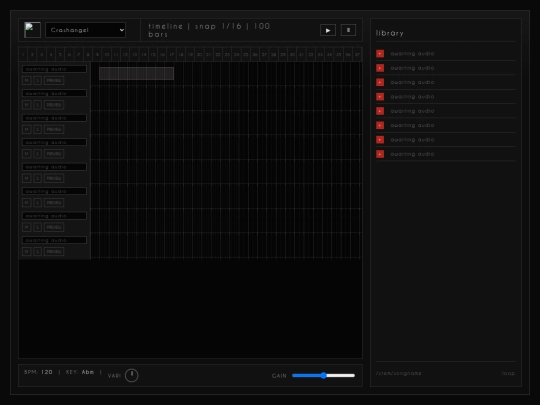Viewport: 540px width, 405px height.
Task: Mute the sixth track with M
Action: [27, 203]
